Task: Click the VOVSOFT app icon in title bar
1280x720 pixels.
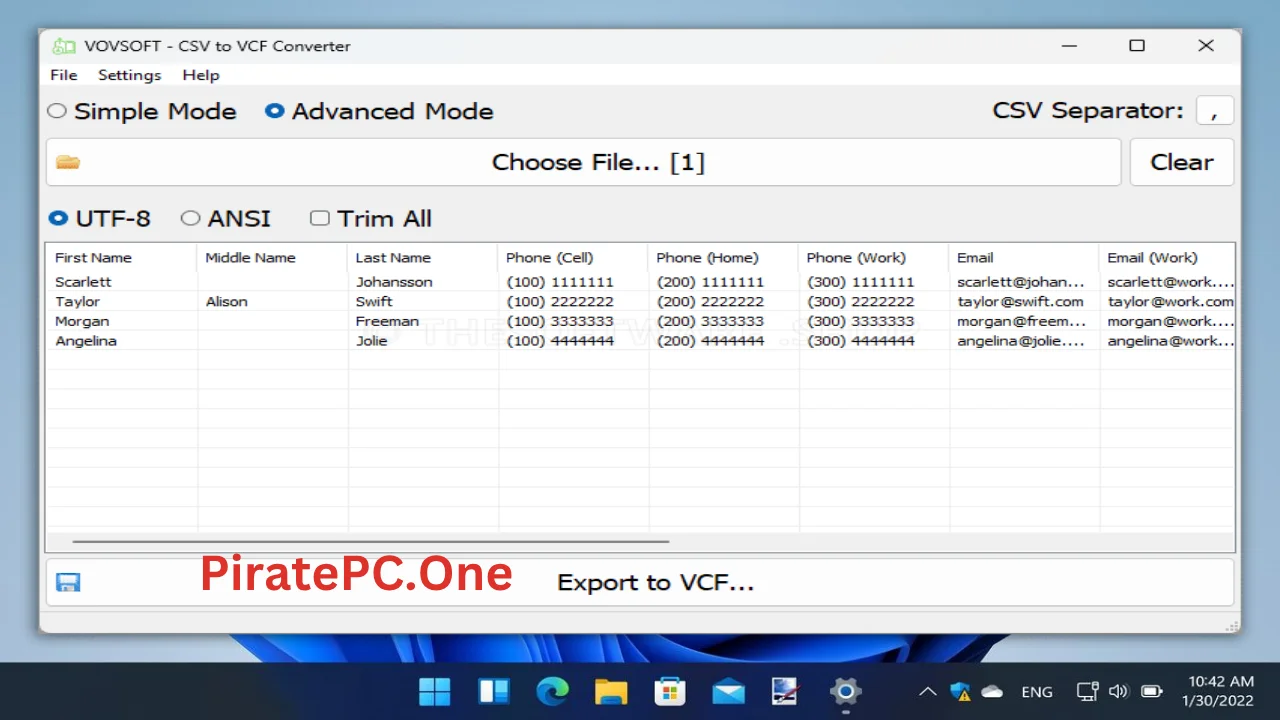Action: [x=64, y=46]
